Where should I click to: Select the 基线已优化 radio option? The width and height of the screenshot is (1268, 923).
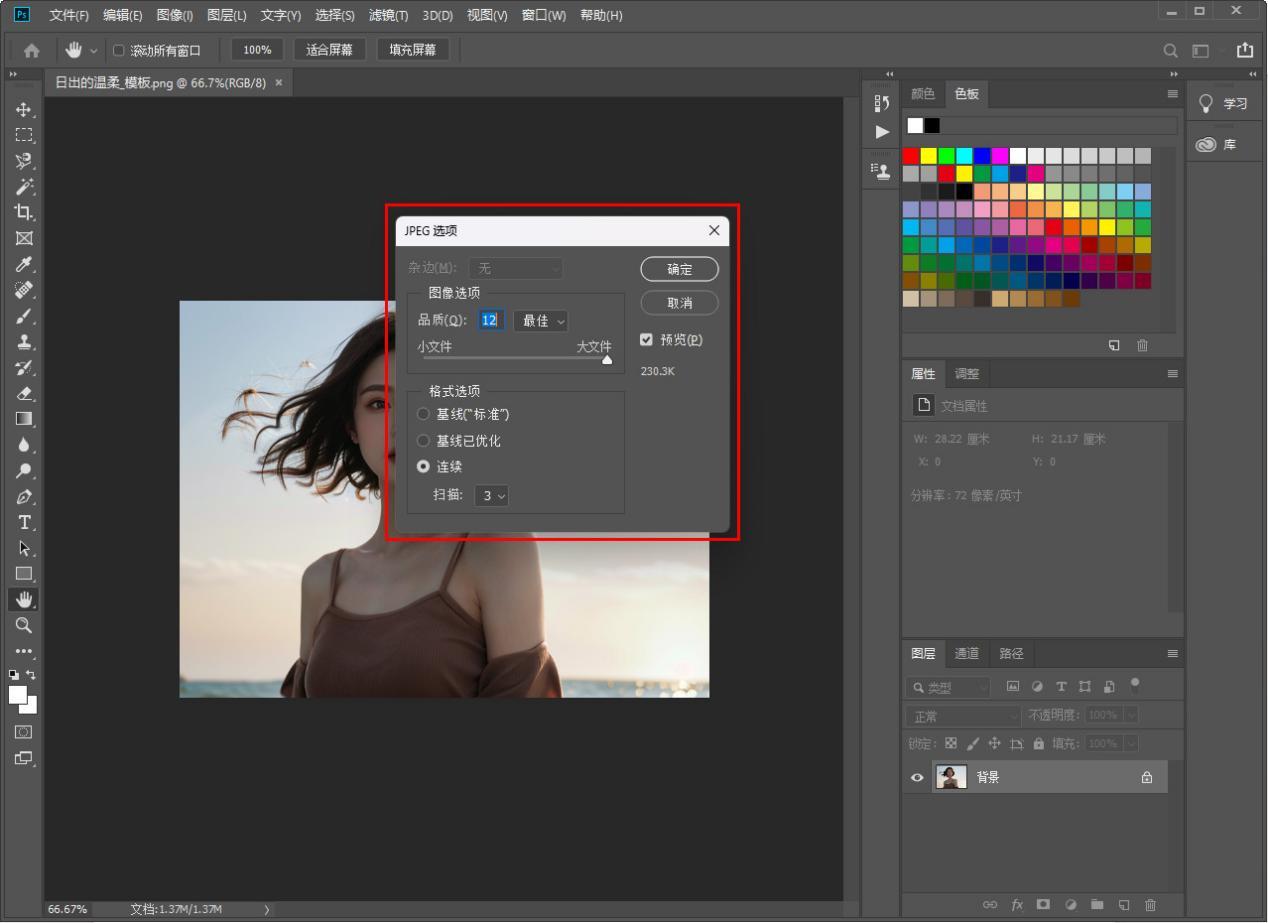coord(424,441)
